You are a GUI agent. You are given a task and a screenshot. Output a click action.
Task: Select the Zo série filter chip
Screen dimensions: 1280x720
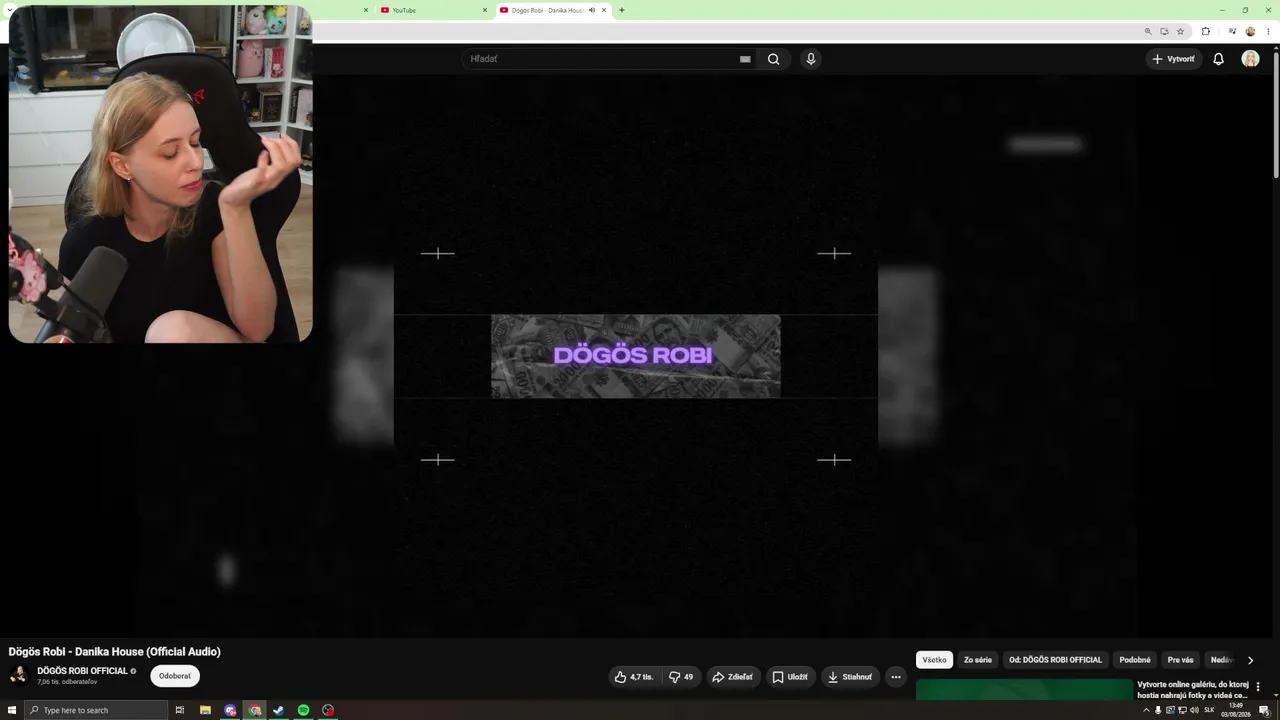(978, 660)
